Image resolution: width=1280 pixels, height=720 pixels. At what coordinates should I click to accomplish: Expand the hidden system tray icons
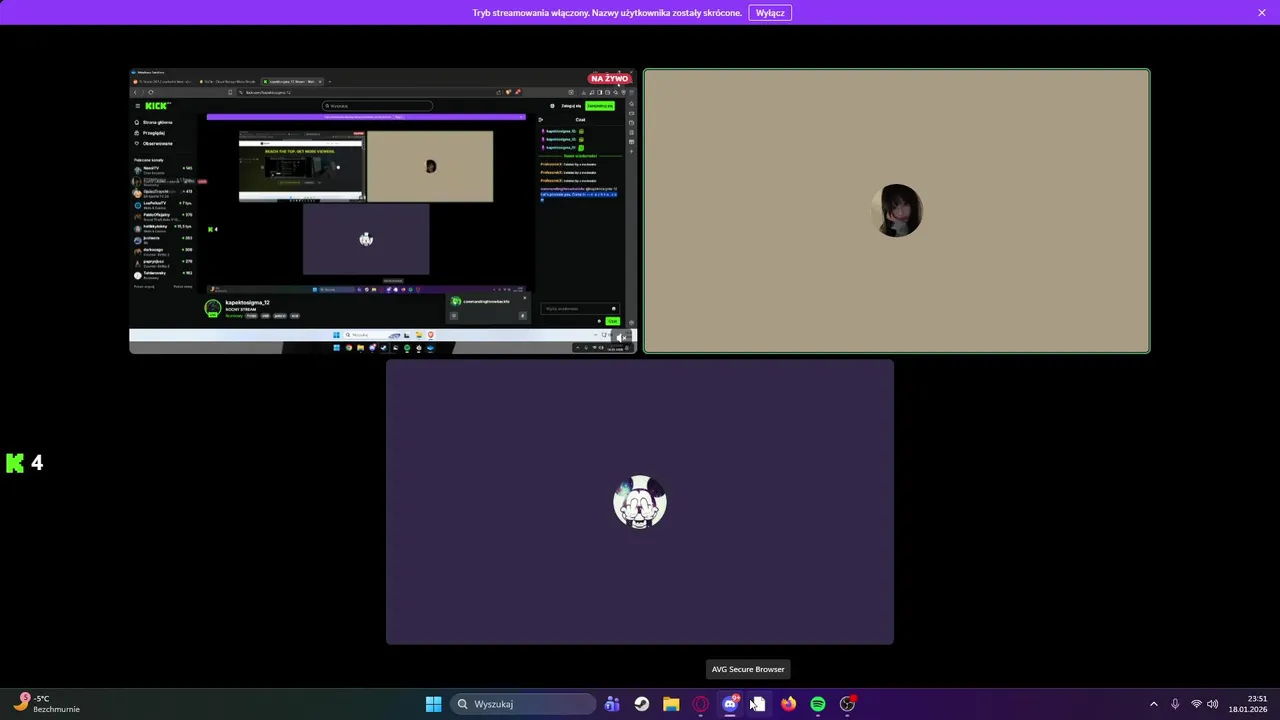(x=1153, y=704)
